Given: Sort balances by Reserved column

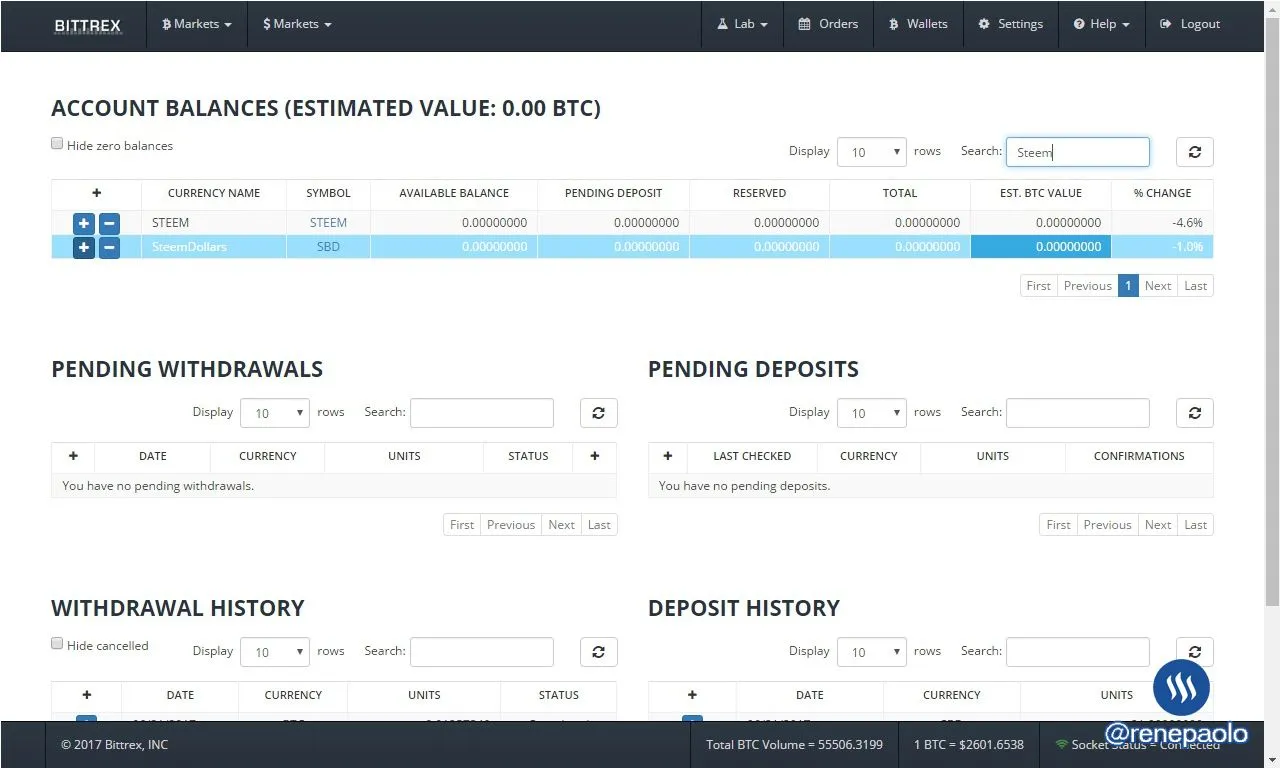Looking at the screenshot, I should (x=759, y=193).
